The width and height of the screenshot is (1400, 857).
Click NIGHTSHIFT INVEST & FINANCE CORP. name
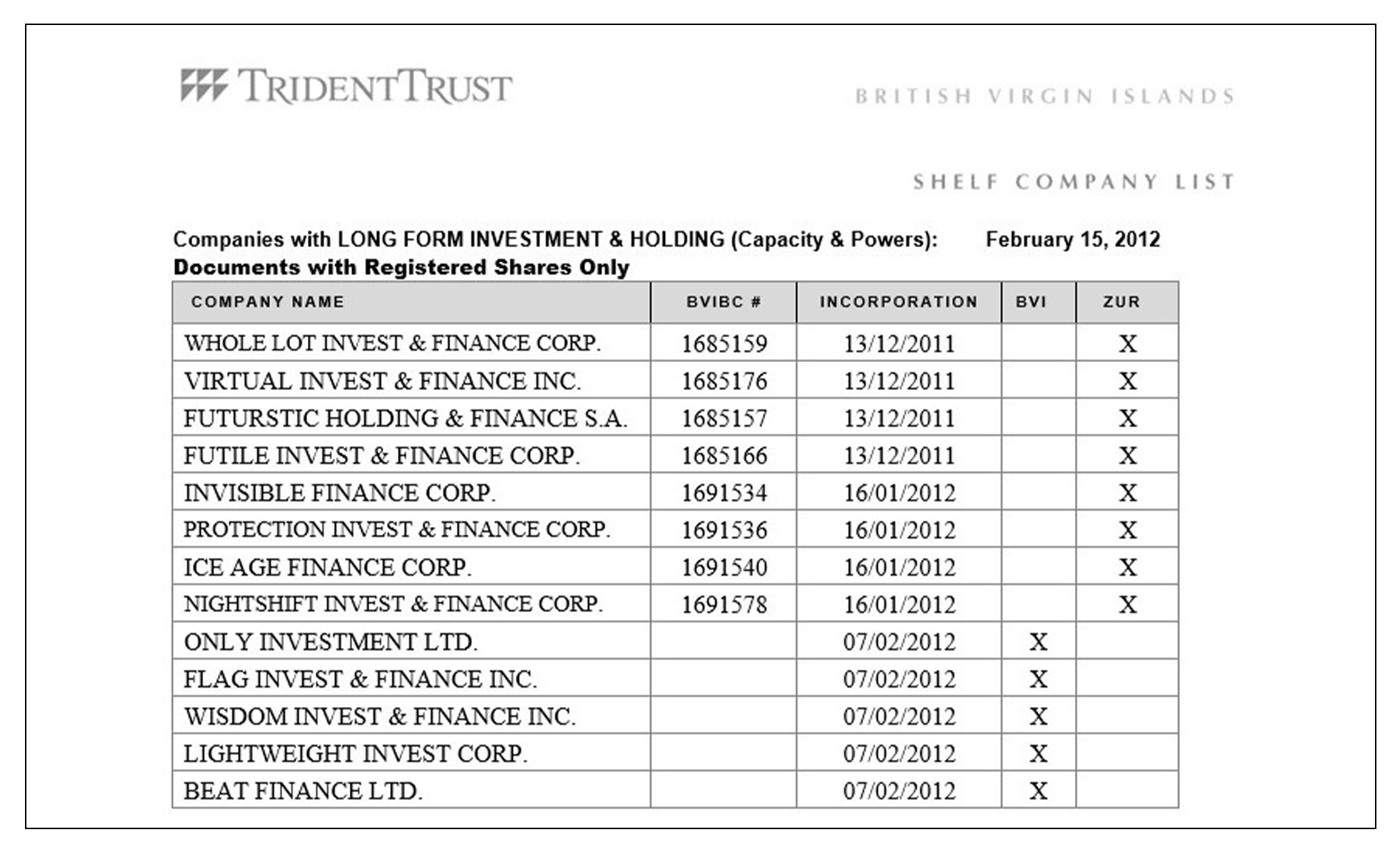click(393, 604)
